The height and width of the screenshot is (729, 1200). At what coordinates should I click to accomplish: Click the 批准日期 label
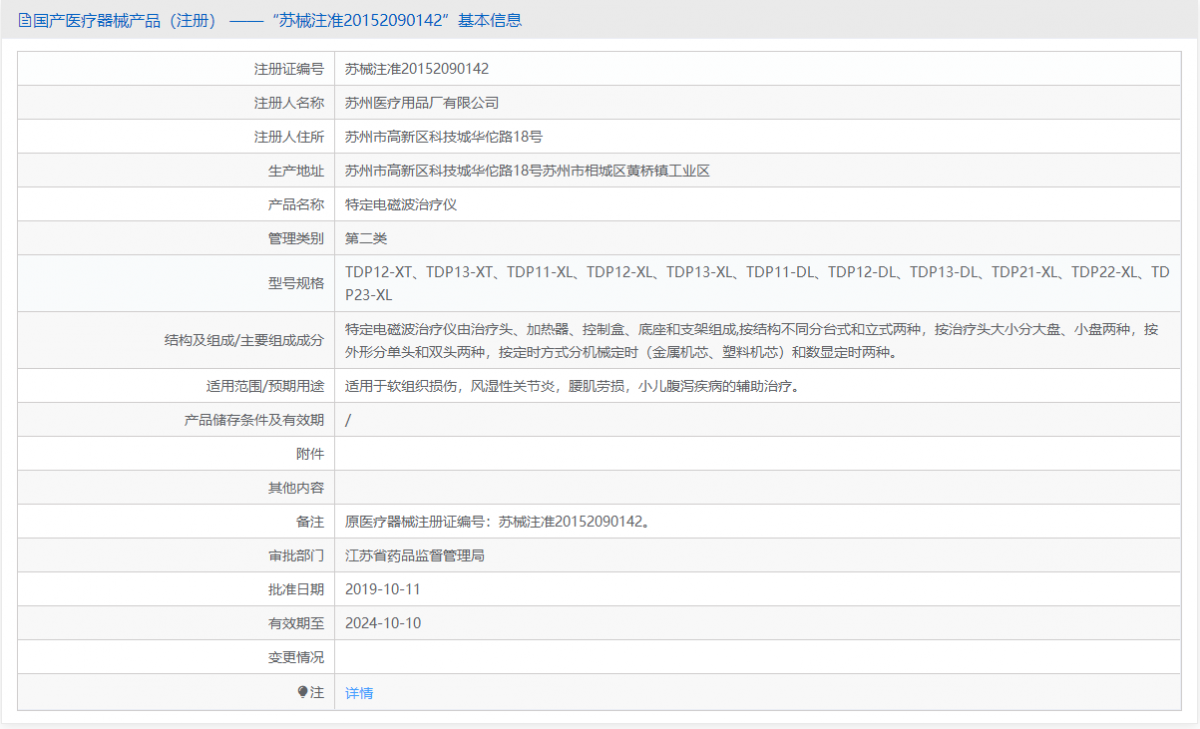pyautogui.click(x=296, y=590)
